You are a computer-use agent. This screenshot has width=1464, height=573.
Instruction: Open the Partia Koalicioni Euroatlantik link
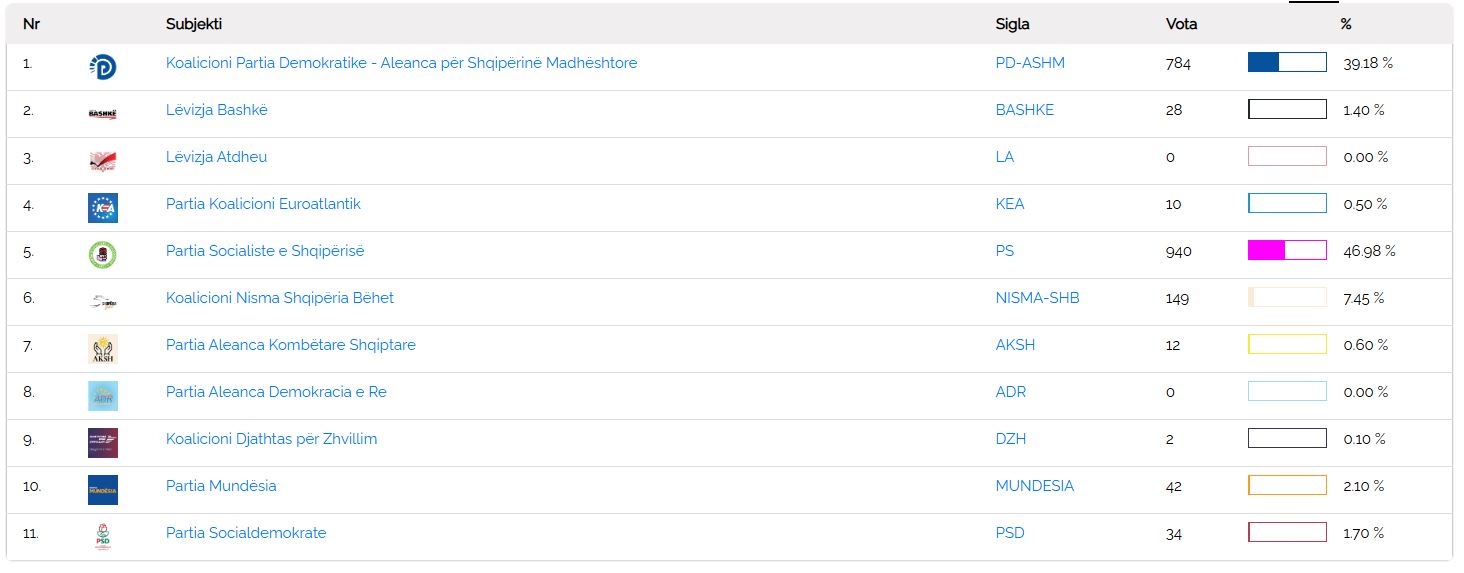click(263, 204)
